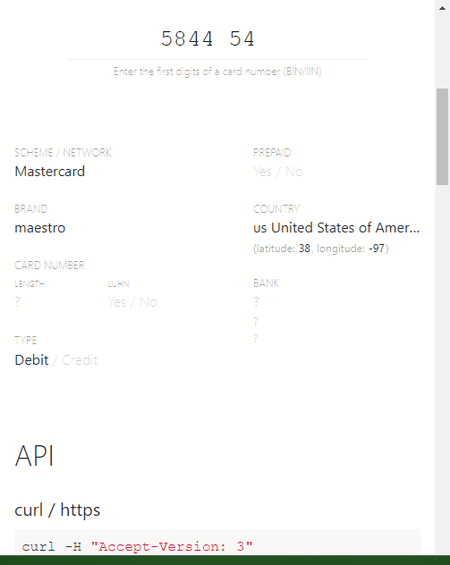450x565 pixels.
Task: Click the Debit type label
Action: point(32,360)
